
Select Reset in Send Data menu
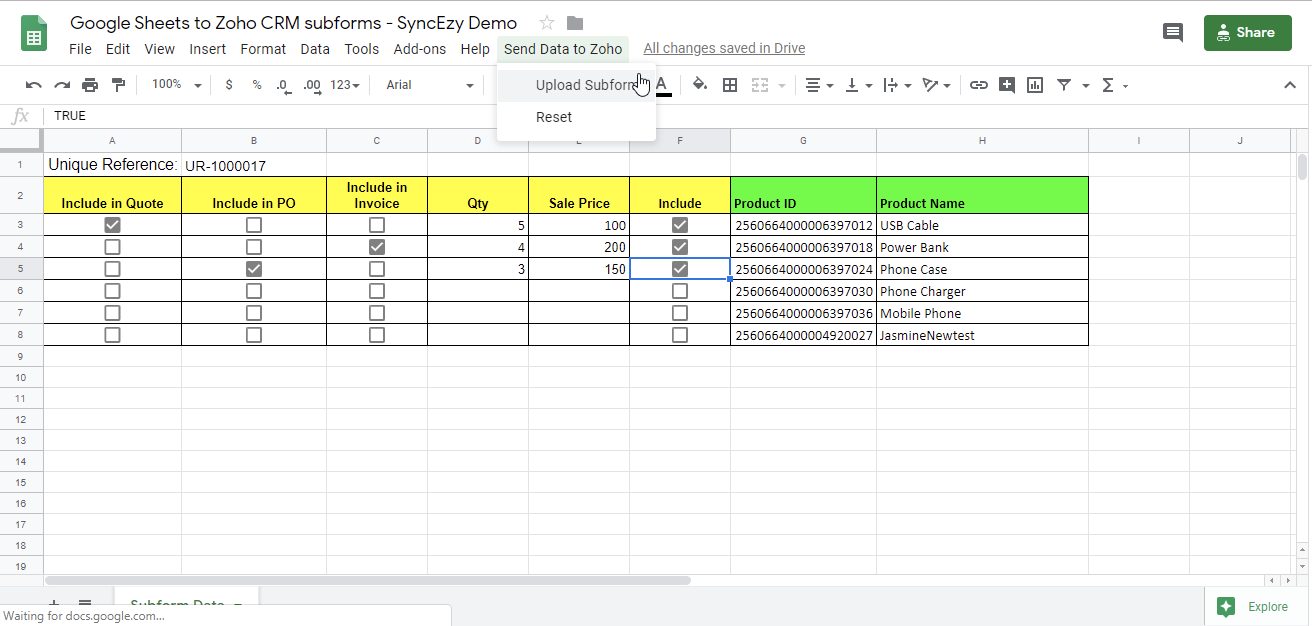[x=554, y=117]
